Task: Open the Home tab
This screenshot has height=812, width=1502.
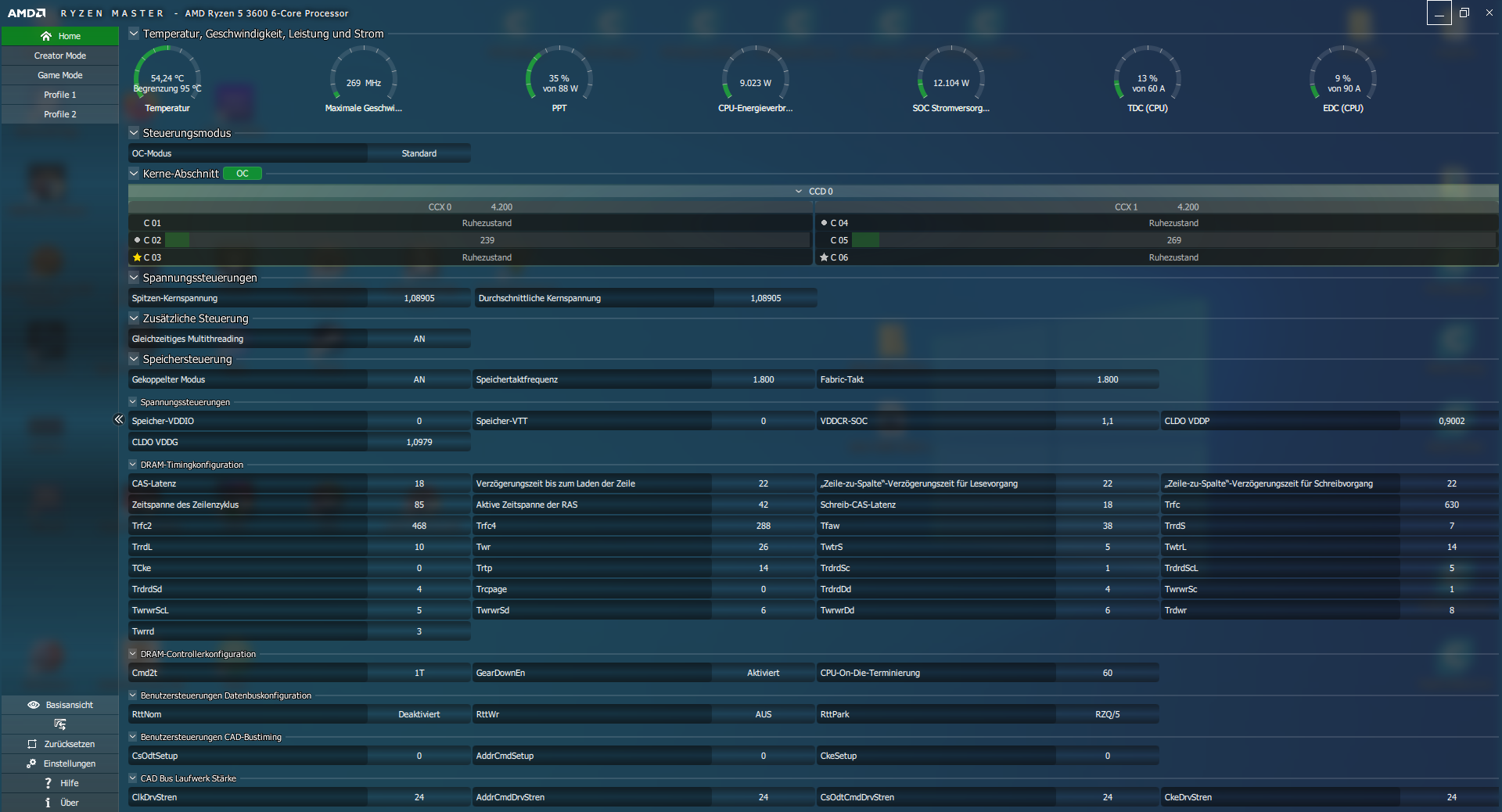Action: coord(60,36)
